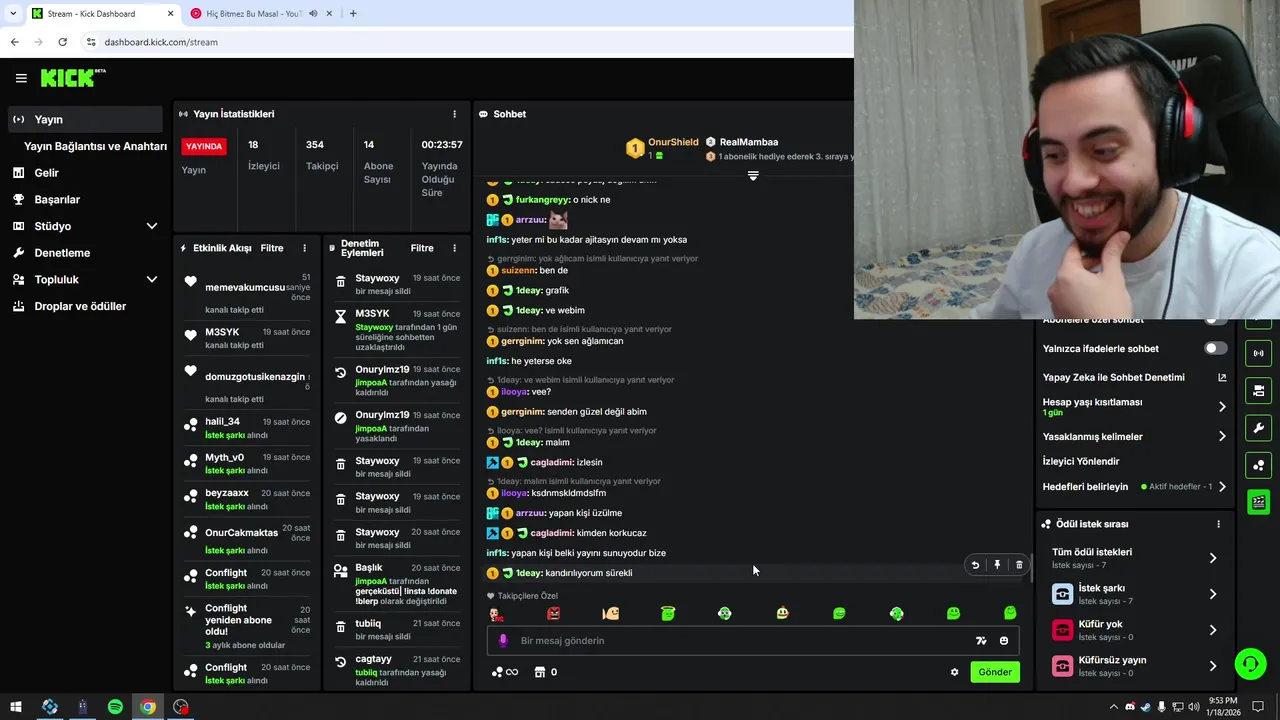
Task: Pin the highlighted chat message
Action: tap(997, 565)
